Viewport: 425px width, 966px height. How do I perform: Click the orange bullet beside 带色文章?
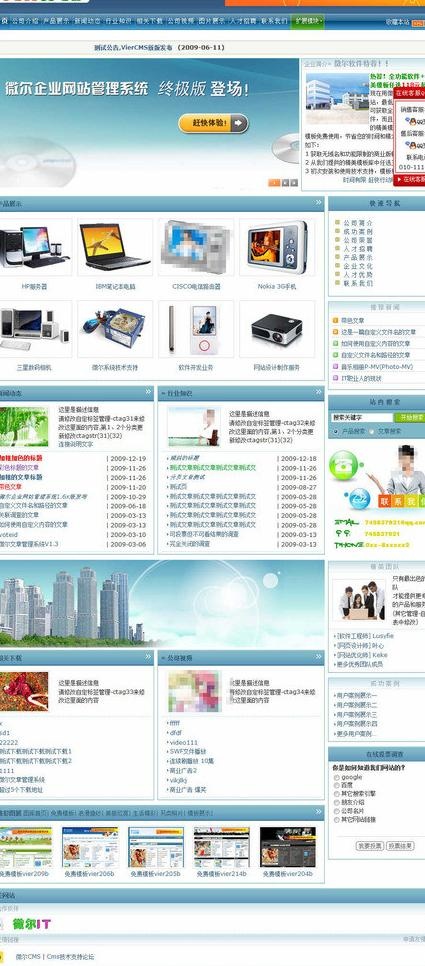[x=336, y=320]
